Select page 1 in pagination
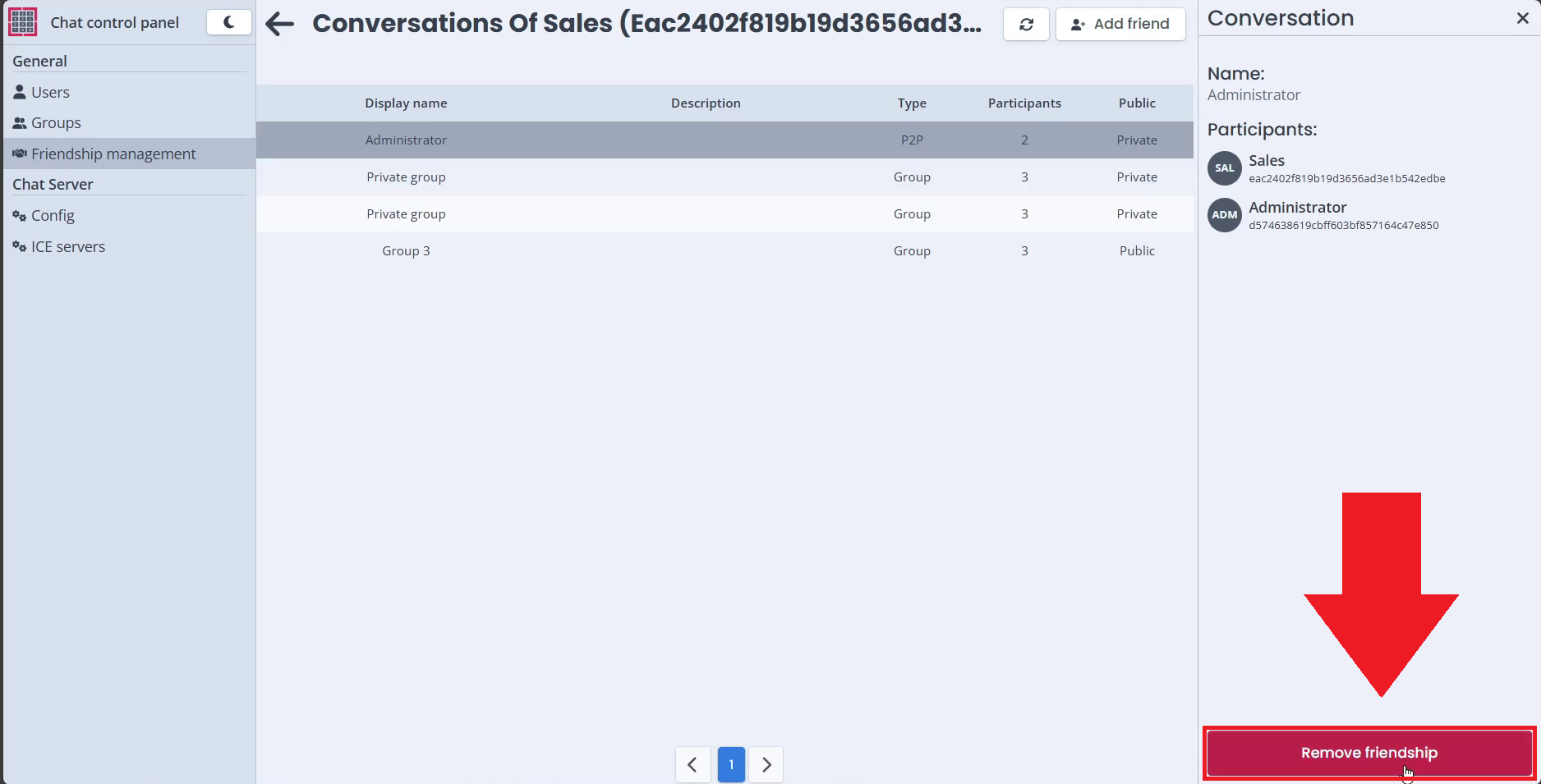 [x=731, y=765]
